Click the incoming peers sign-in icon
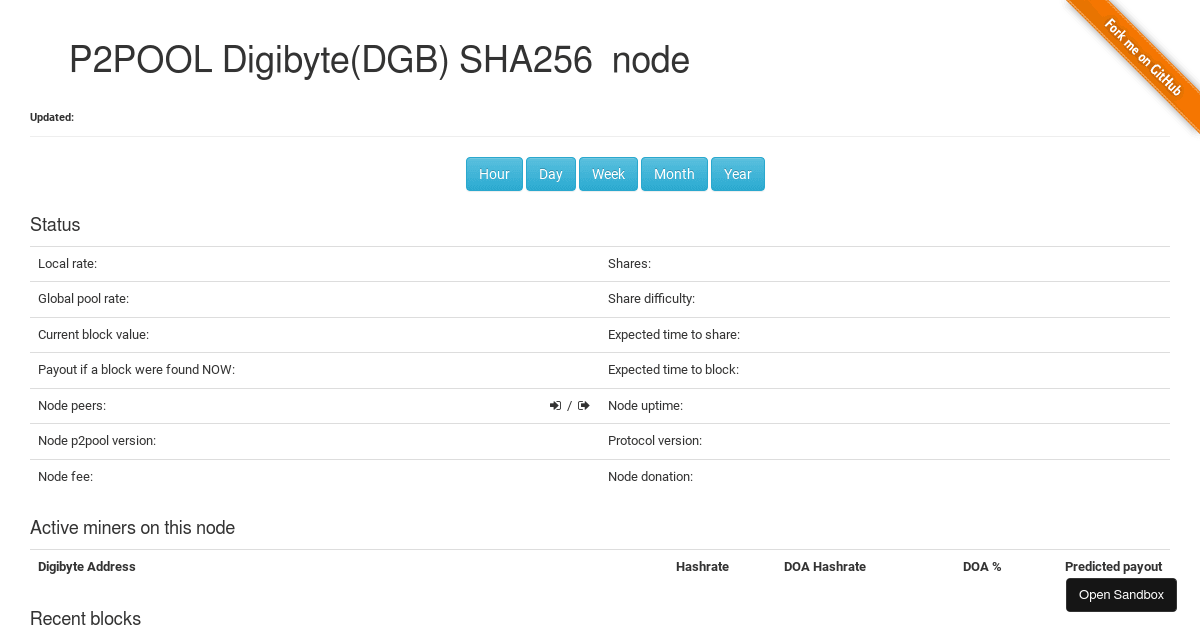This screenshot has width=1200, height=630. 555,405
